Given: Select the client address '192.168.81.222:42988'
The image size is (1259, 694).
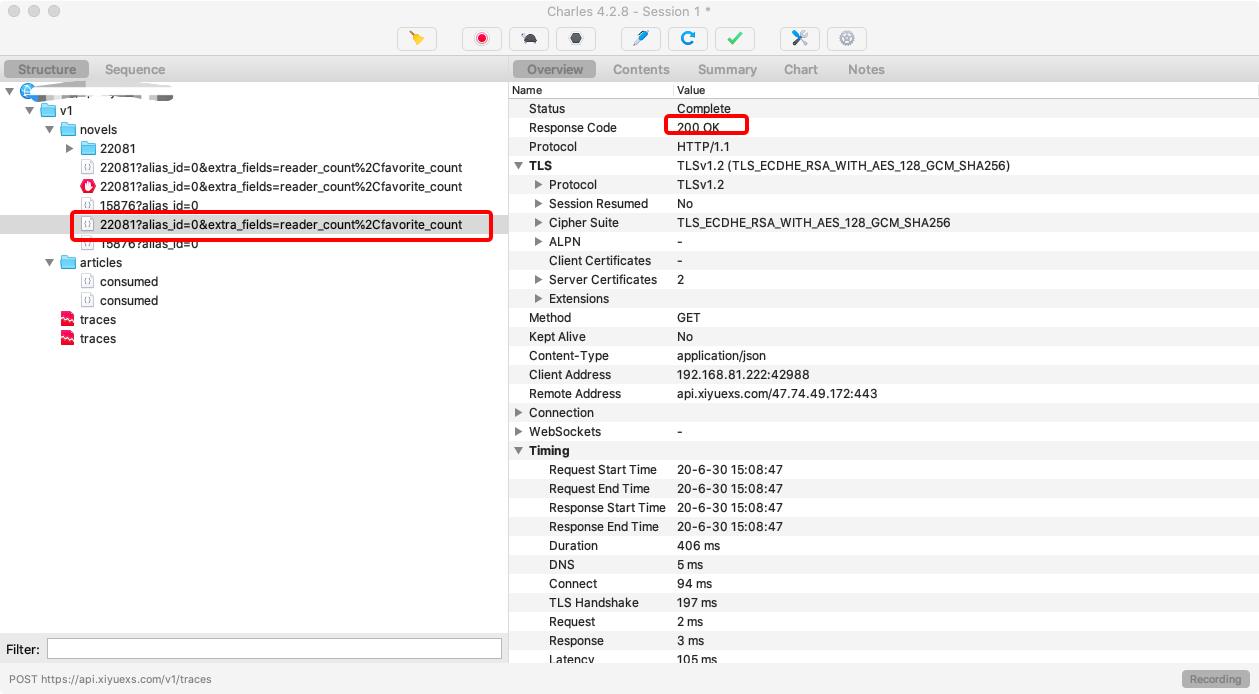Looking at the screenshot, I should pos(743,375).
